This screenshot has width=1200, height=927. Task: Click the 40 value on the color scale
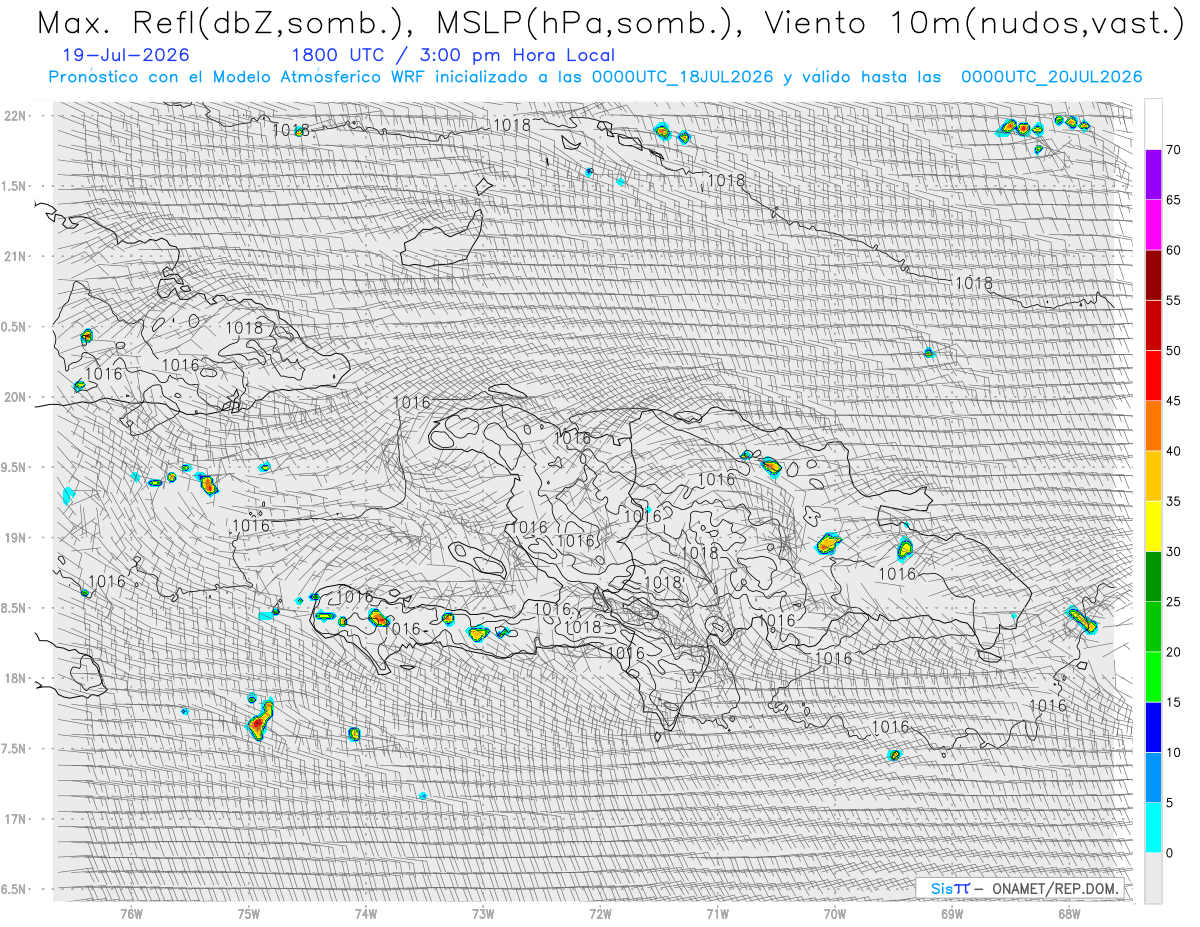tap(1174, 451)
